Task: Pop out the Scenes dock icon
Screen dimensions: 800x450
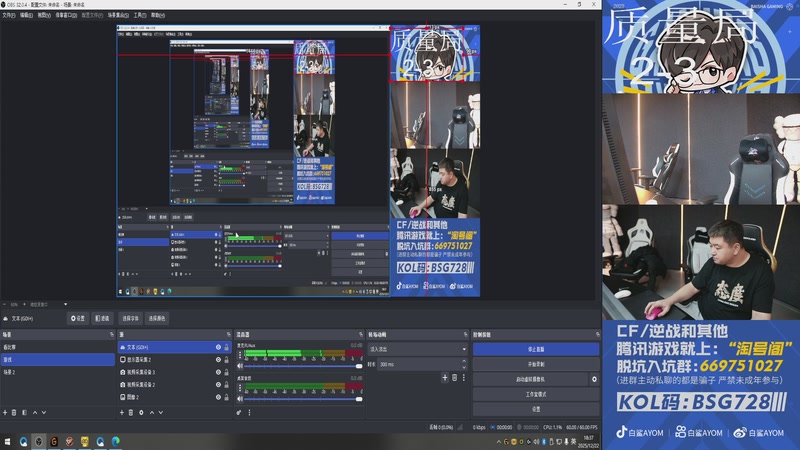Action: click(112, 335)
